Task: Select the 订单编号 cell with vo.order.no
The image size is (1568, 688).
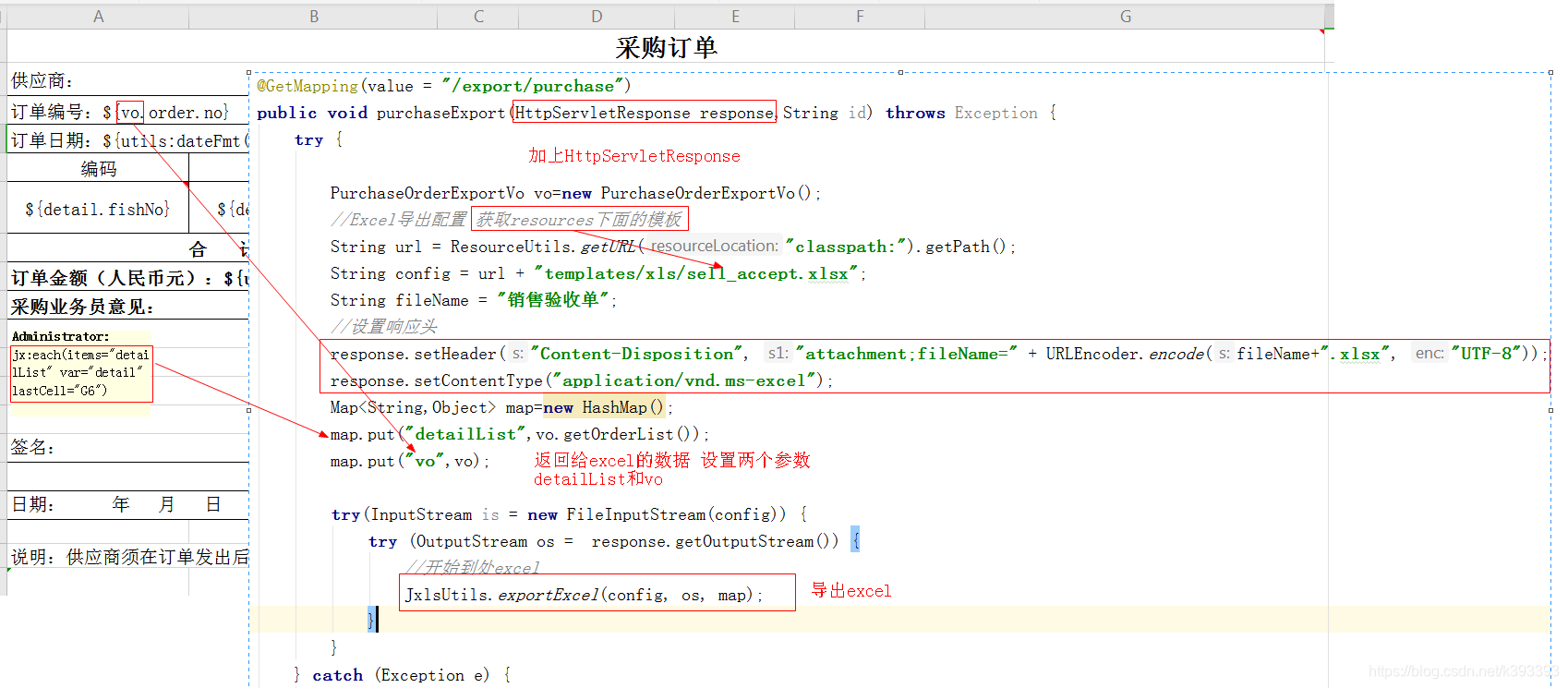Action: coord(128,112)
